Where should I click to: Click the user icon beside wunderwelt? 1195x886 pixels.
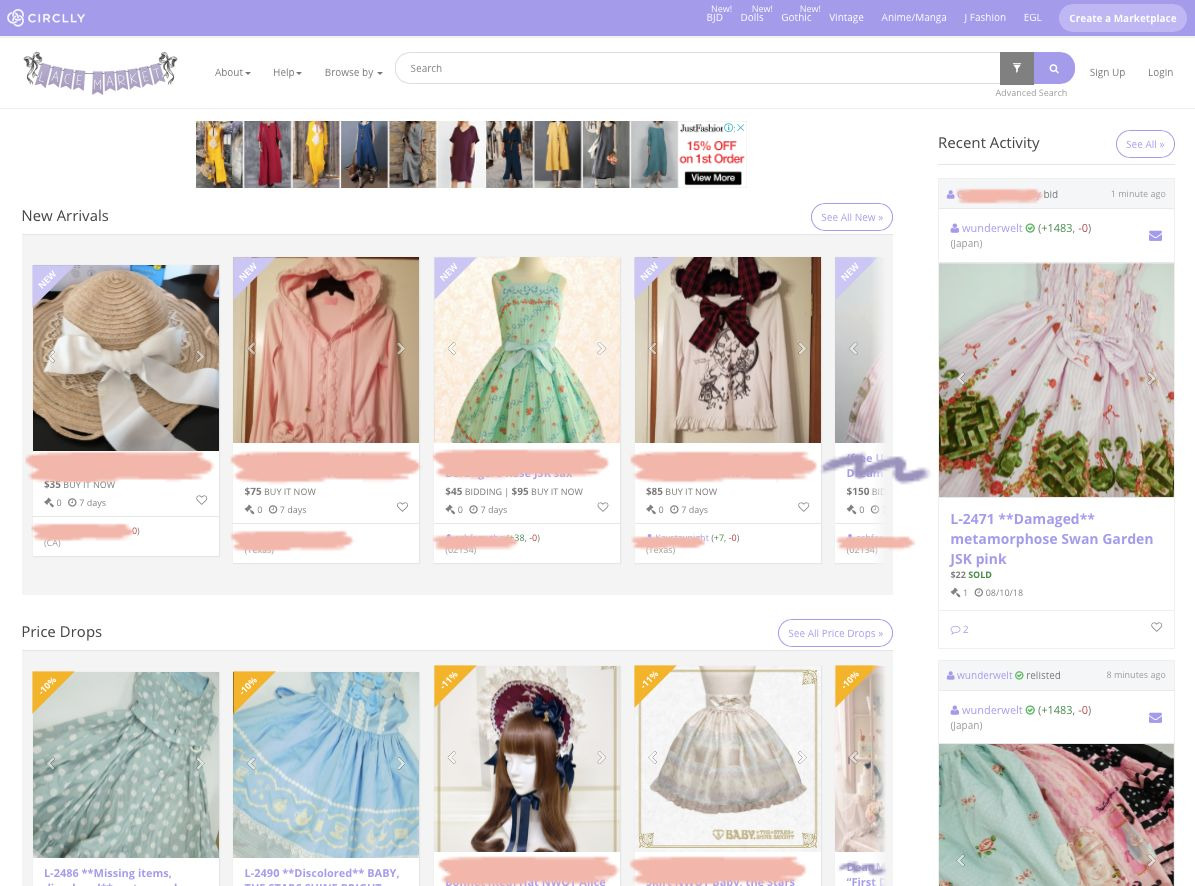[x=954, y=228]
